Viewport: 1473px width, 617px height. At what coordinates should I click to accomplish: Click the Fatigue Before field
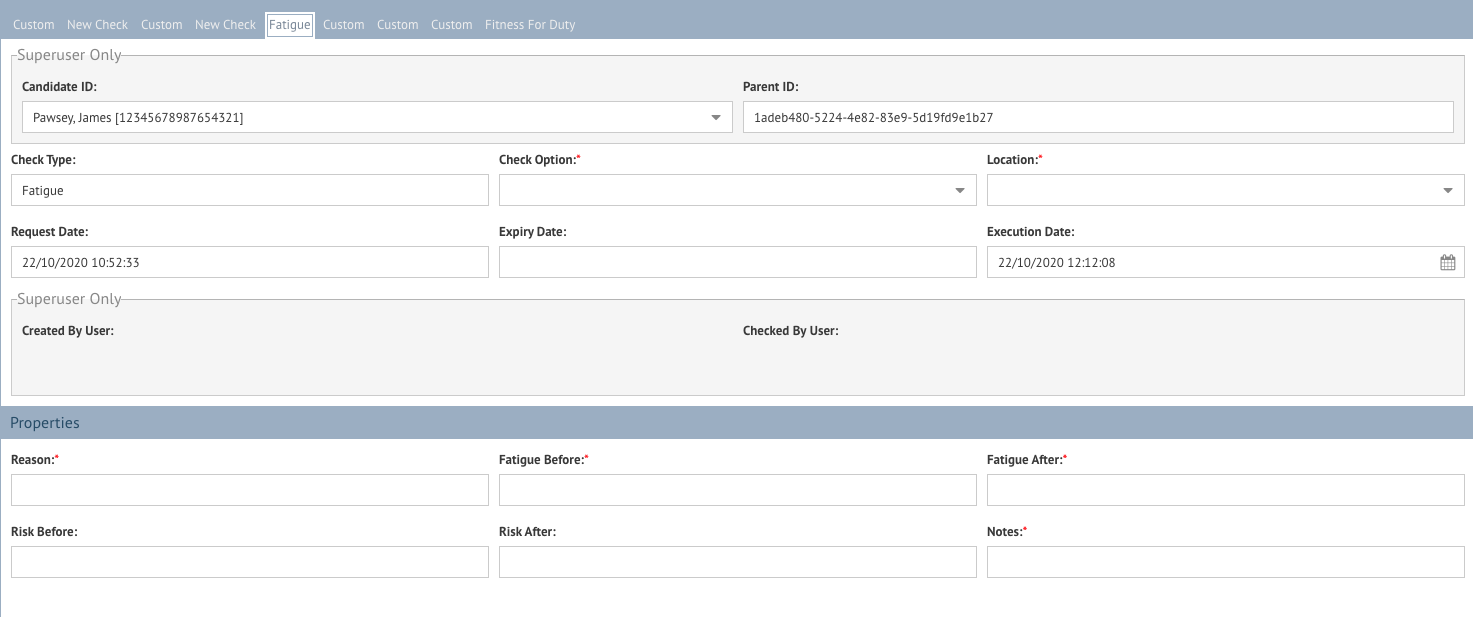[737, 490]
